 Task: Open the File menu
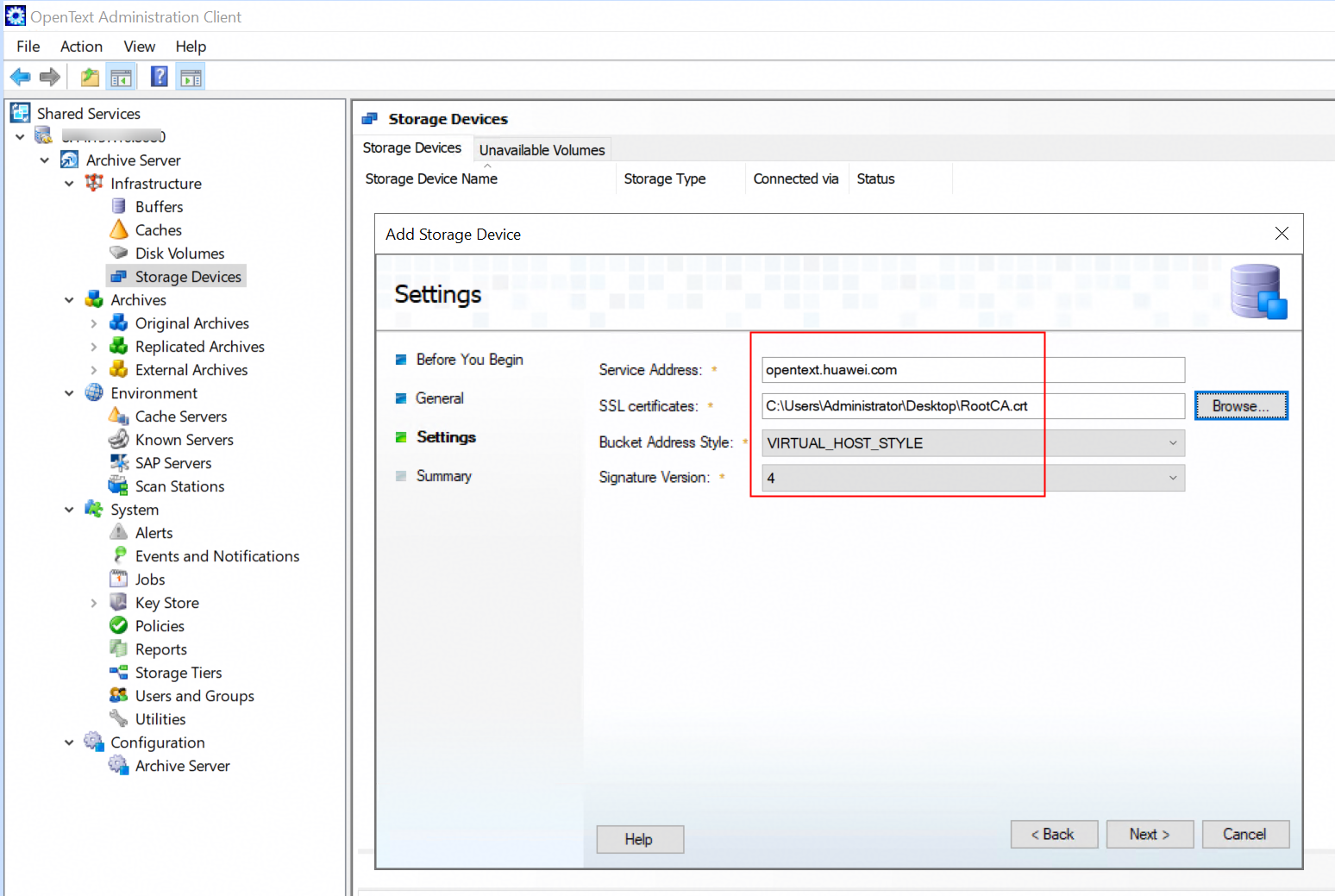click(x=28, y=47)
